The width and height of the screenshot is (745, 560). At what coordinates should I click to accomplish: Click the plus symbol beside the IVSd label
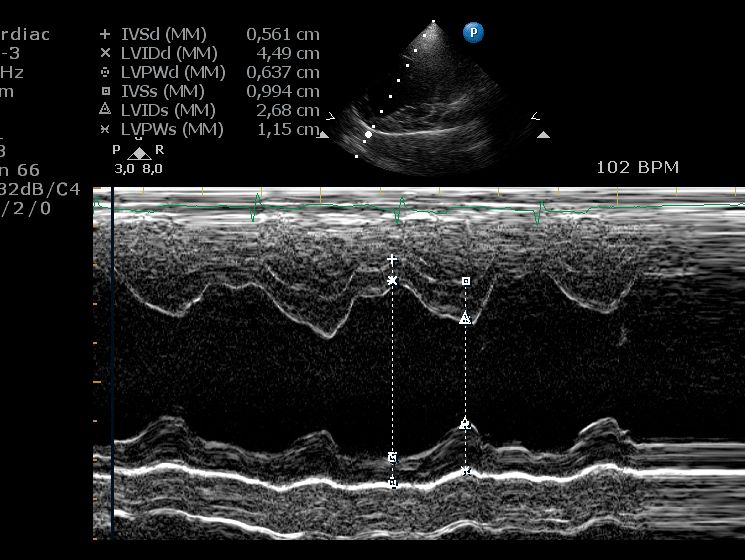point(105,34)
